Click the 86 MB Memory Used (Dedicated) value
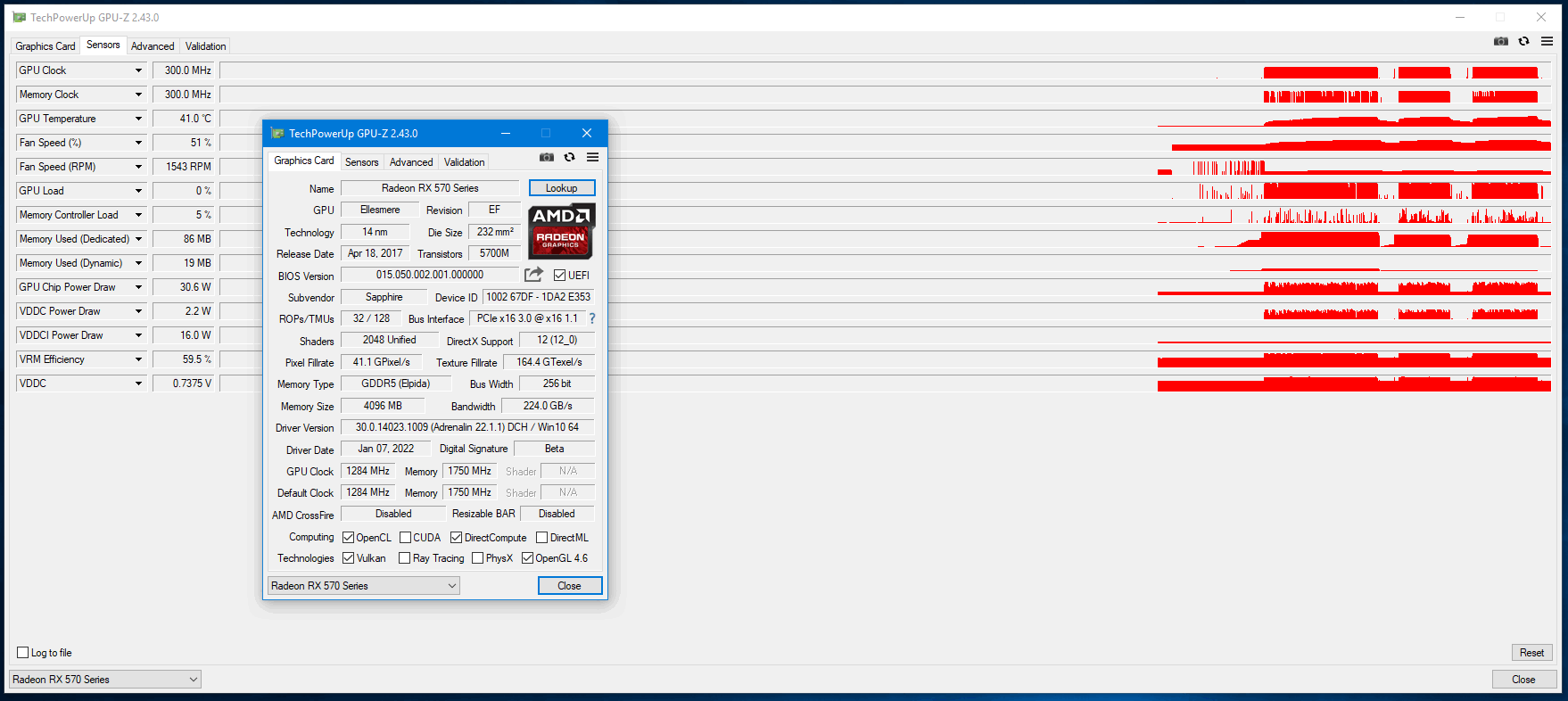Viewport: 1568px width, 701px height. 184,239
